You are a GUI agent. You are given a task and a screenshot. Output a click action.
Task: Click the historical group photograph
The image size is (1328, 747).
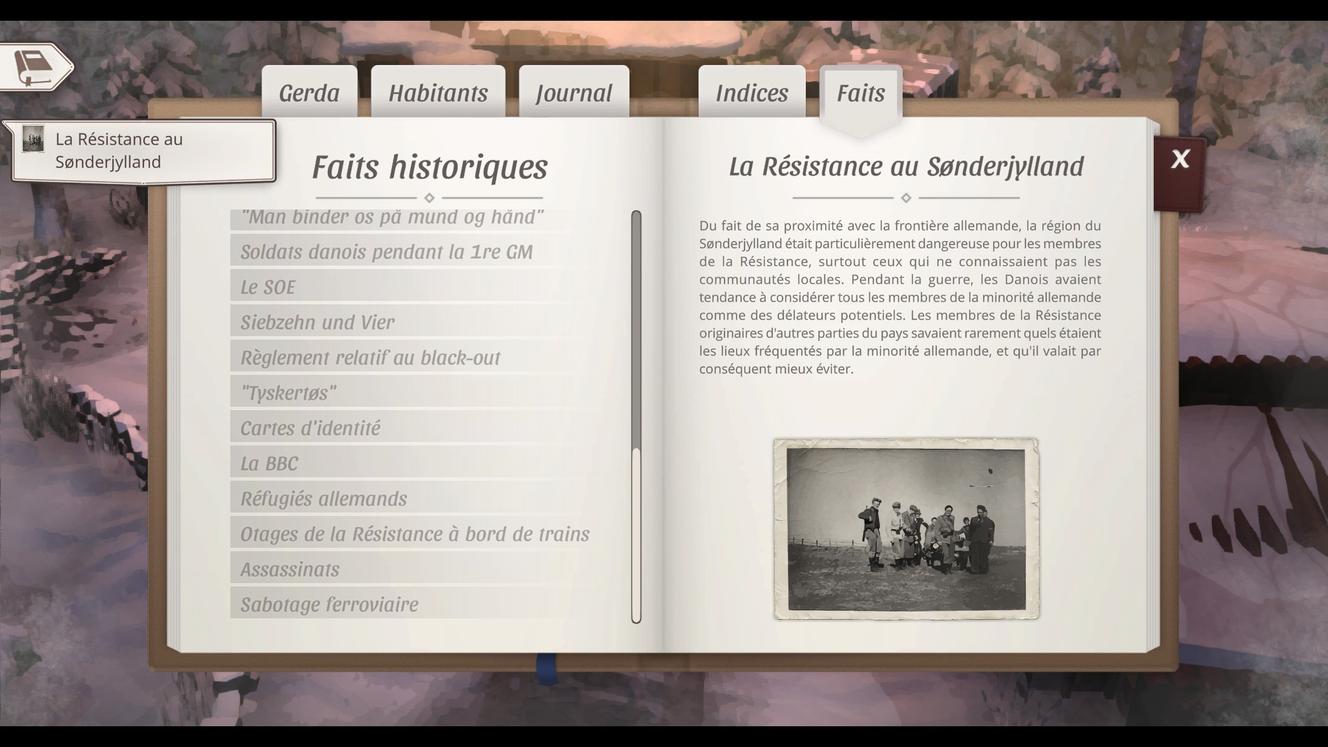pos(906,529)
